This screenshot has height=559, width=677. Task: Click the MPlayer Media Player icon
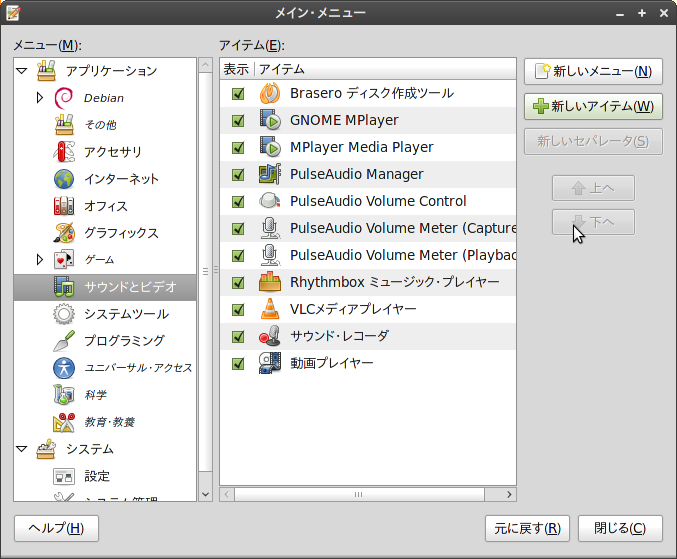click(x=270, y=147)
